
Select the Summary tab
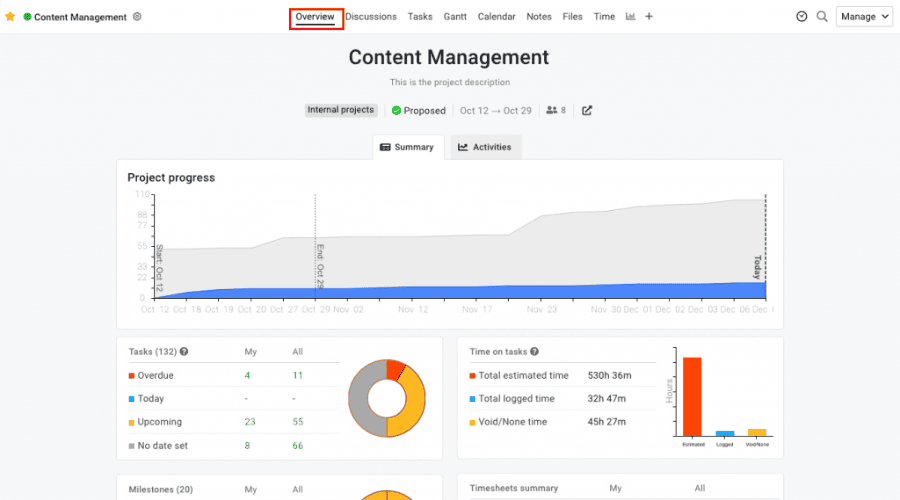point(408,148)
